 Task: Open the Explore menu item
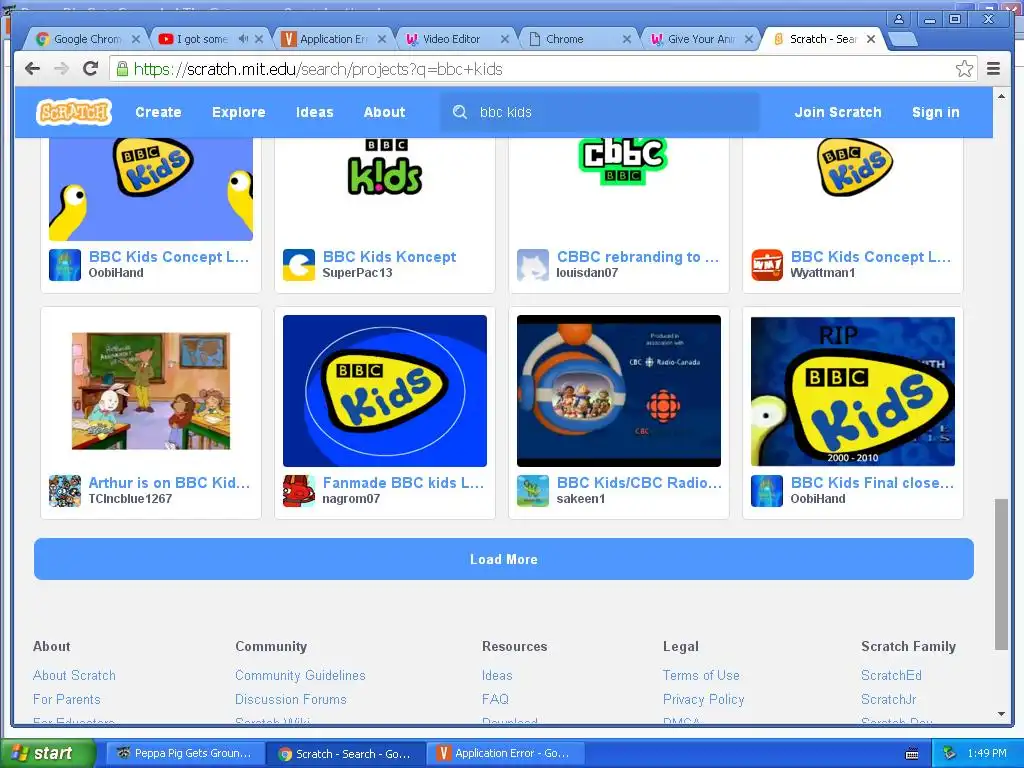(238, 112)
